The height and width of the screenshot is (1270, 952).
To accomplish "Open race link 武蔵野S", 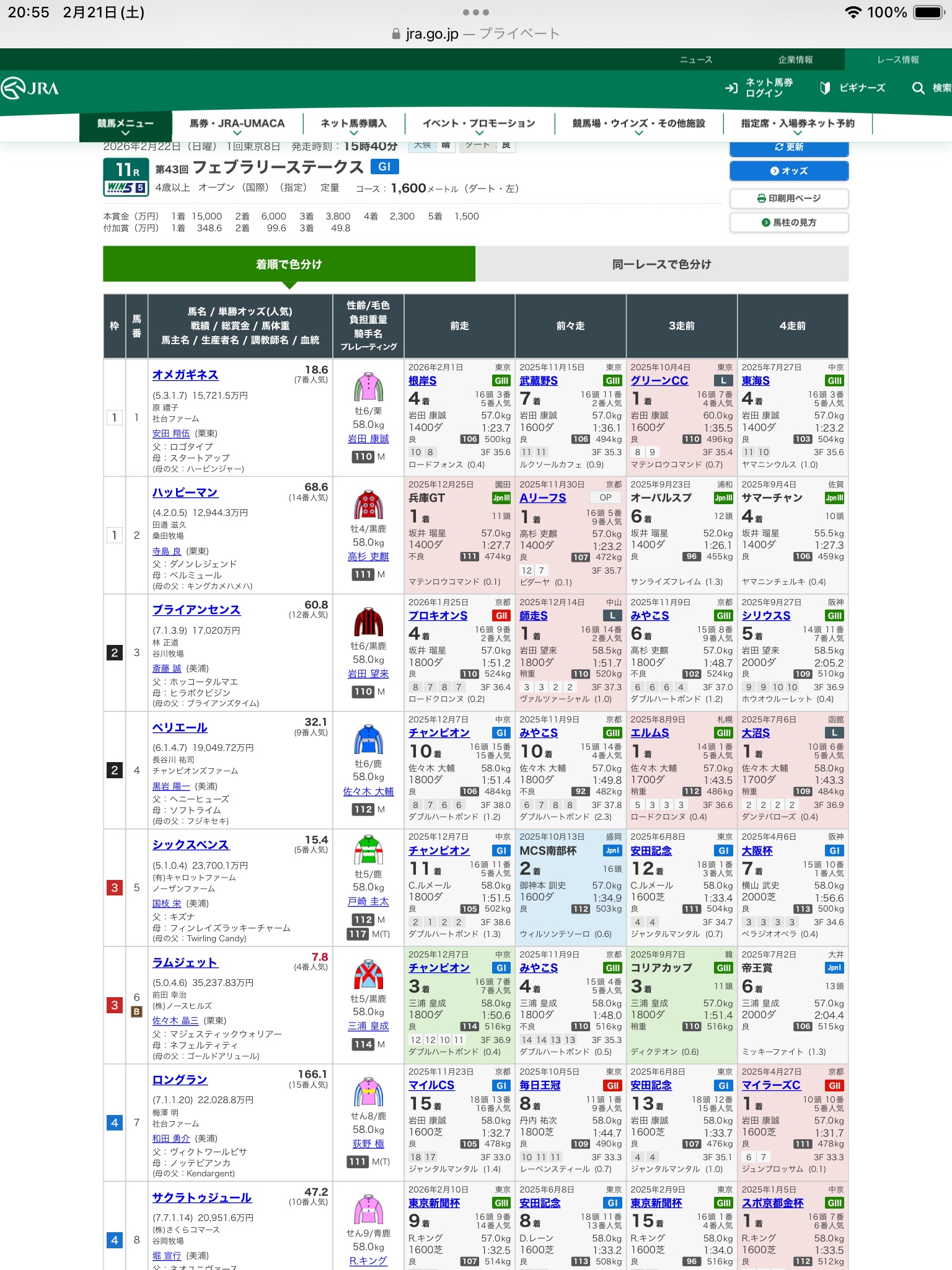I will click(x=539, y=381).
